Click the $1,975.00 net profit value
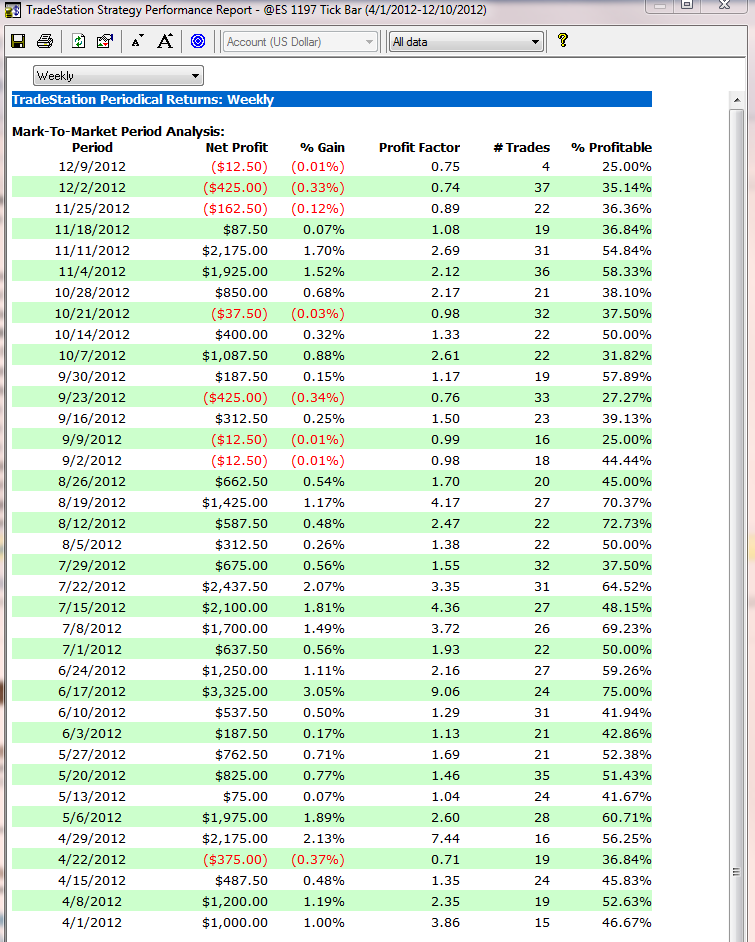 click(x=235, y=819)
